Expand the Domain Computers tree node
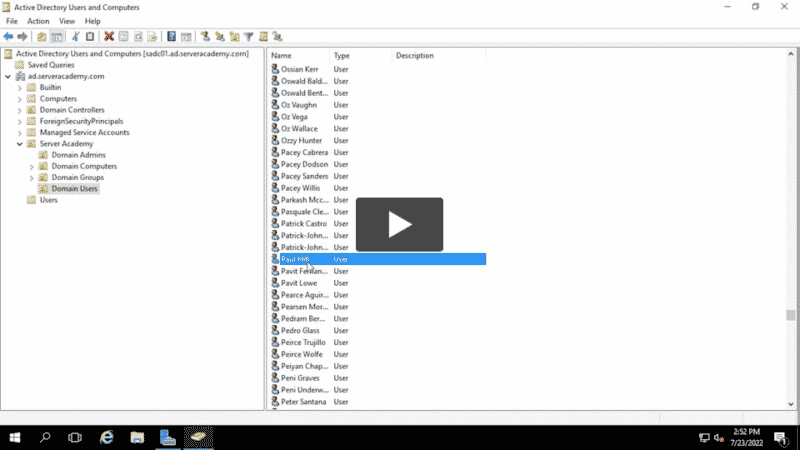Viewport: 800px width, 450px height. [x=31, y=166]
